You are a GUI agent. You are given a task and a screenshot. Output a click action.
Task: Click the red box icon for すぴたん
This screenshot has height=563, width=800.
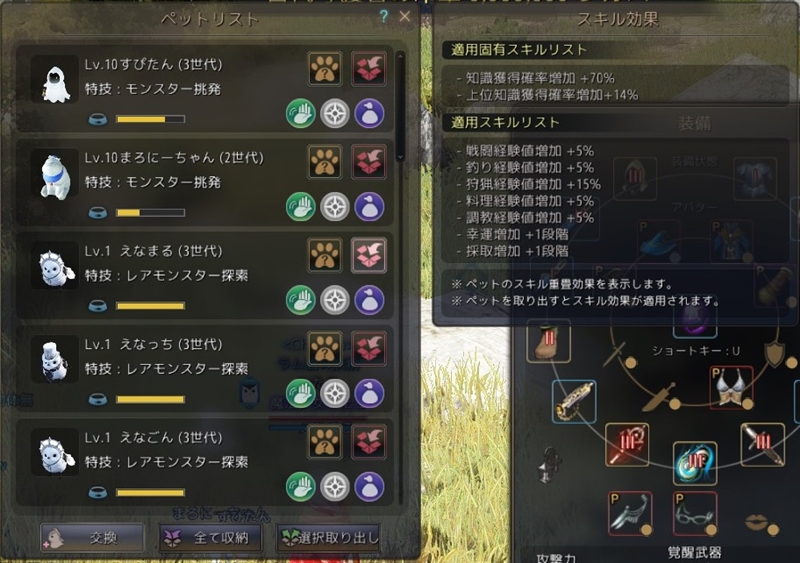click(x=368, y=68)
